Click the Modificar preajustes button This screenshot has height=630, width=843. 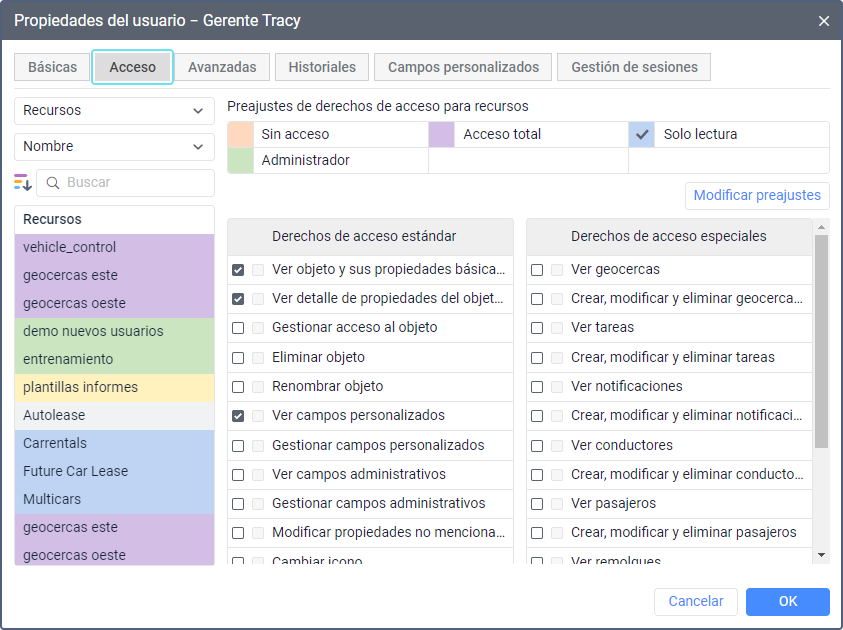pos(757,196)
